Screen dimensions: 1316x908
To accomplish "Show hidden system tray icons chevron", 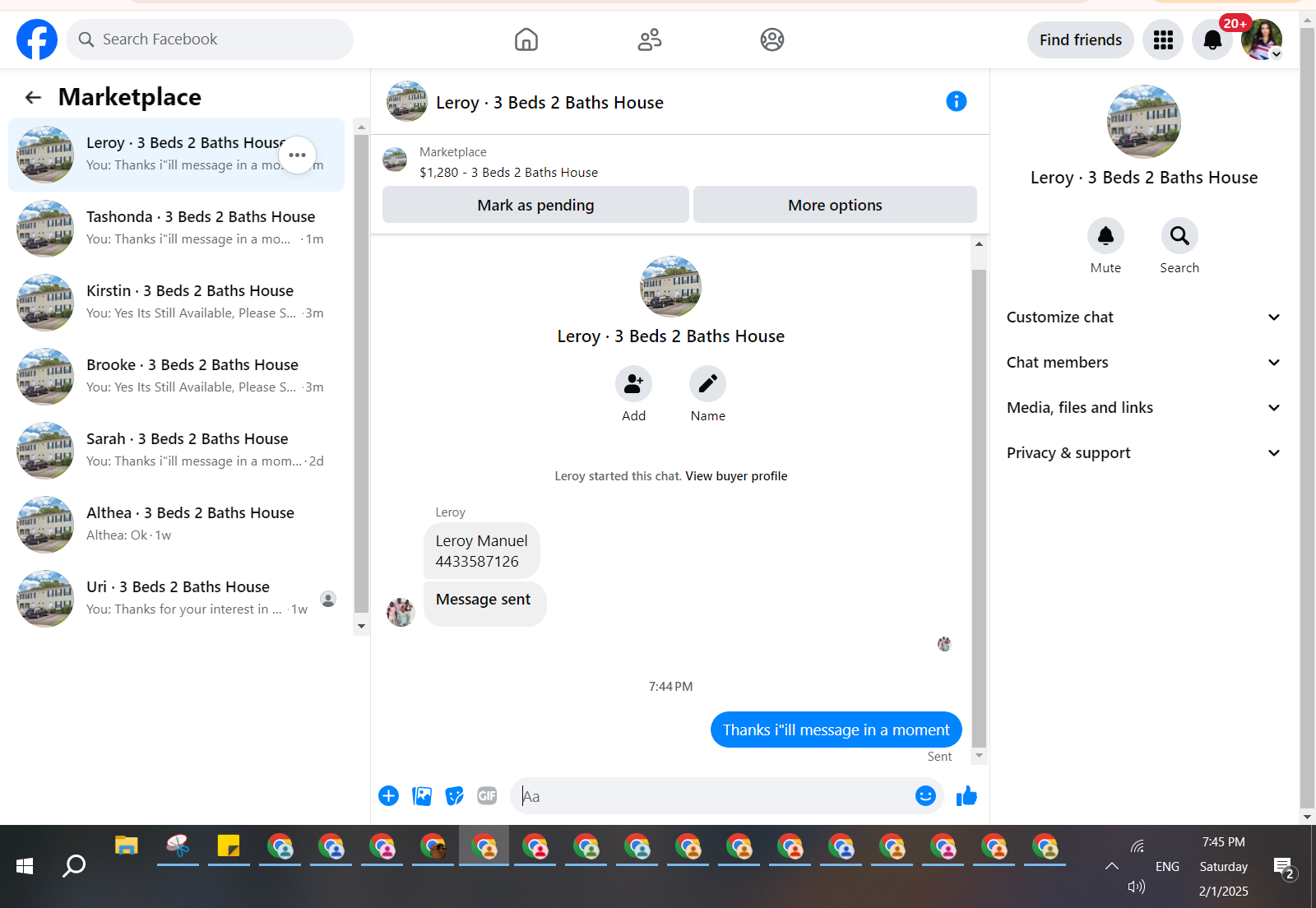I will [x=1111, y=866].
